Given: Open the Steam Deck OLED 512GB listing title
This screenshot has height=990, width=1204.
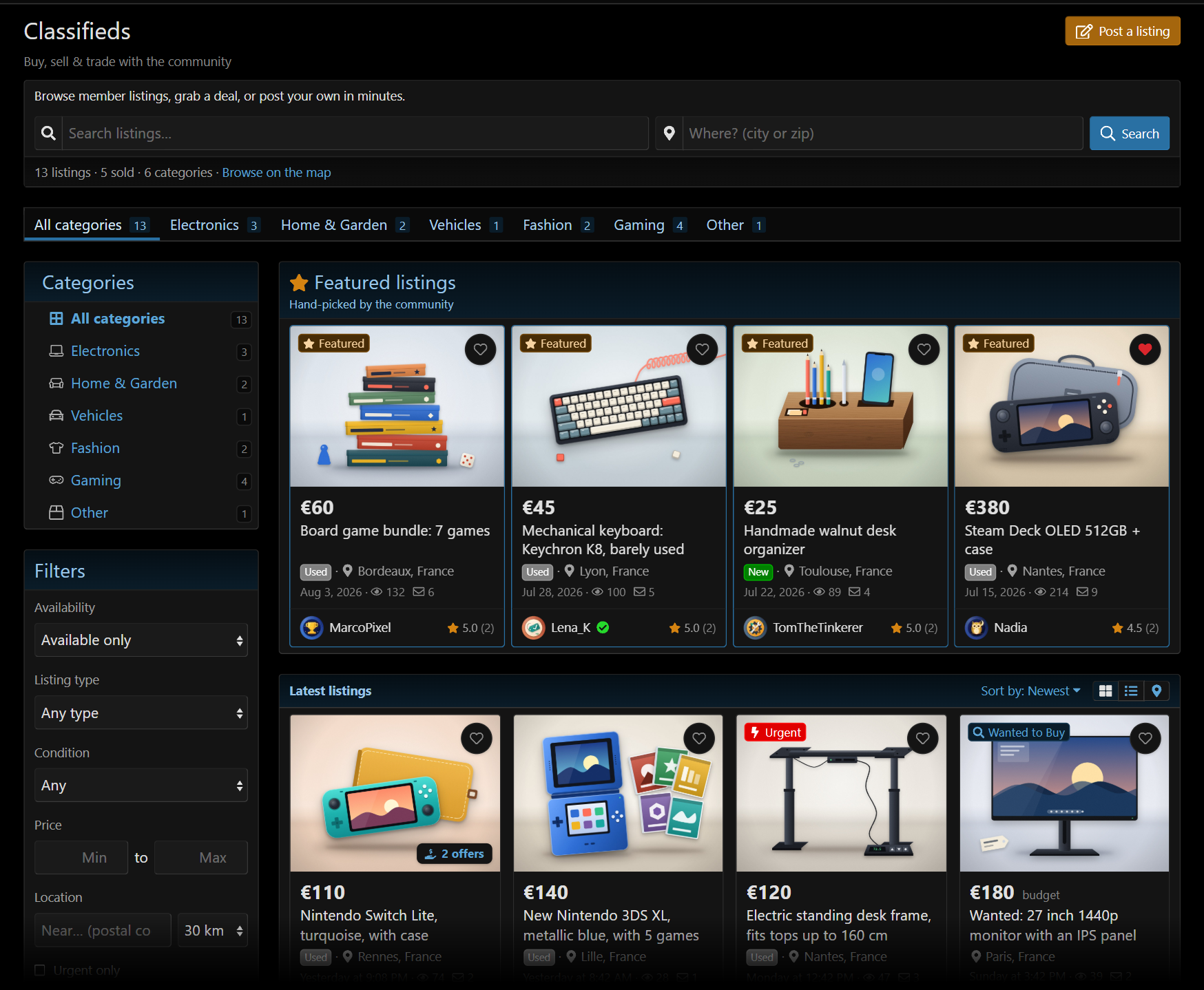Looking at the screenshot, I should click(1052, 540).
